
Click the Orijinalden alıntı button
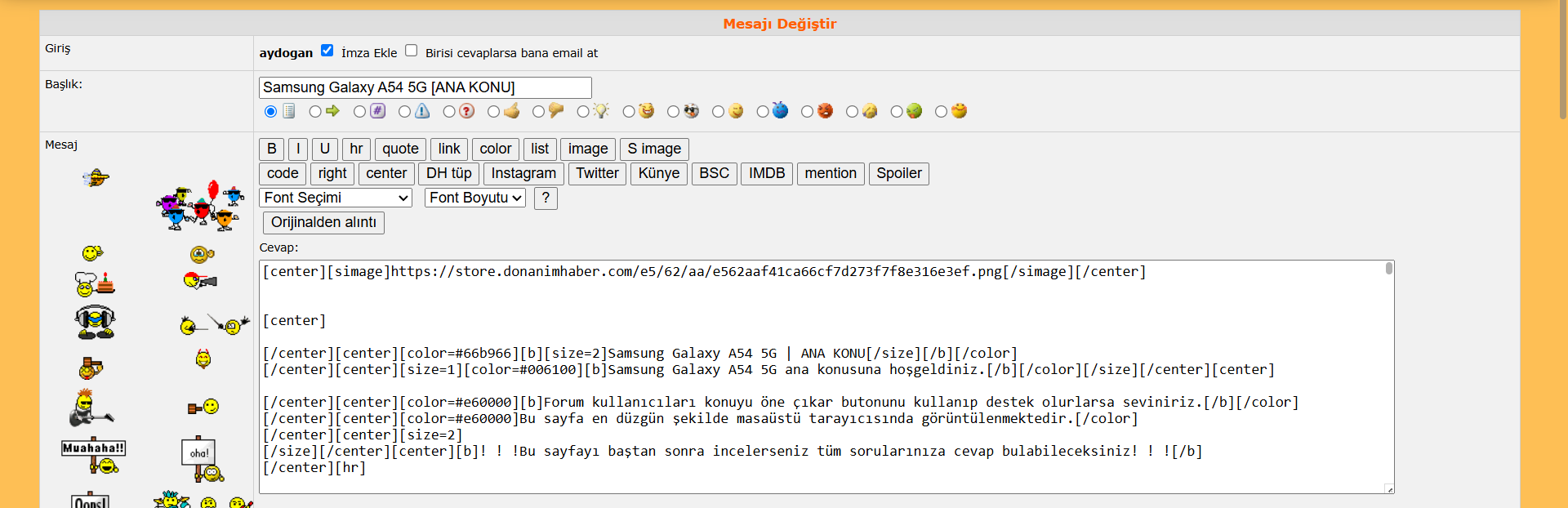[323, 222]
